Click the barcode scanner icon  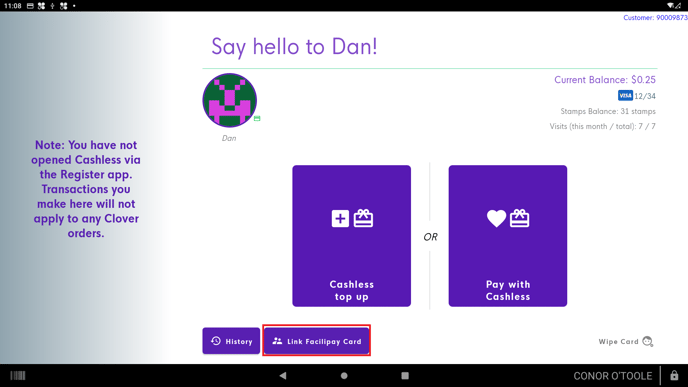tap(18, 376)
